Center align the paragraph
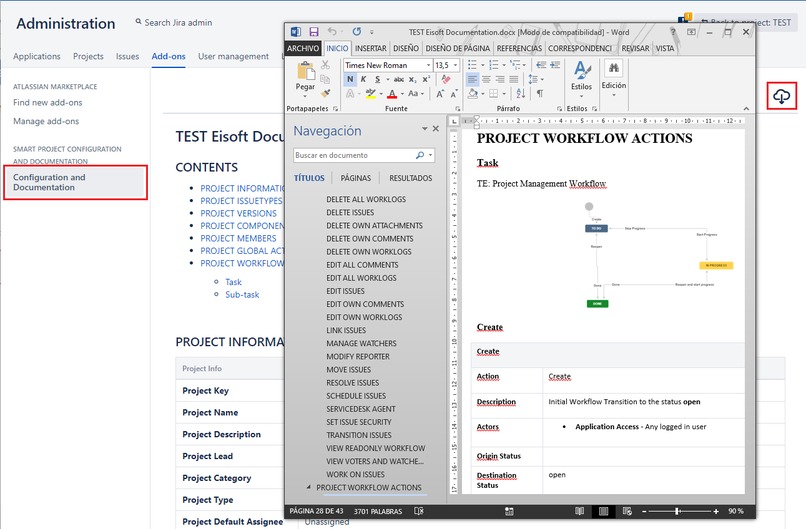This screenshot has height=529, width=806. point(486,79)
